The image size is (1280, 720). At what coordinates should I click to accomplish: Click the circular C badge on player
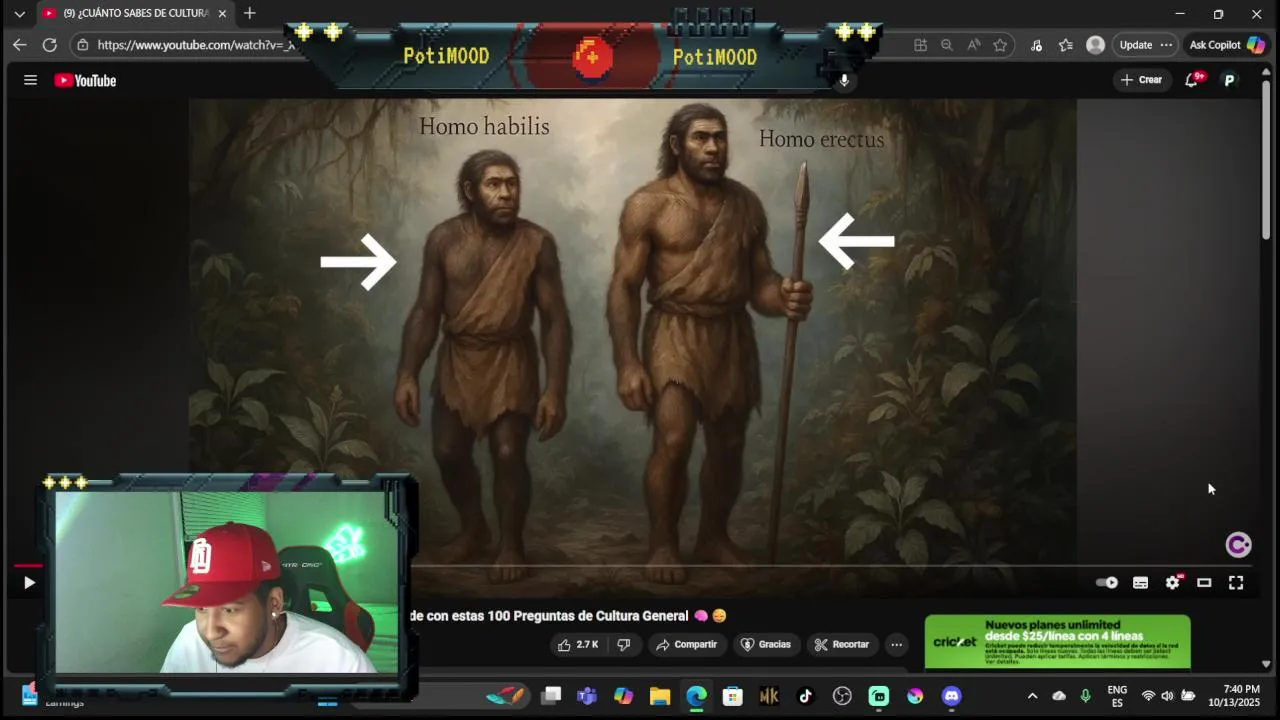pyautogui.click(x=1238, y=545)
